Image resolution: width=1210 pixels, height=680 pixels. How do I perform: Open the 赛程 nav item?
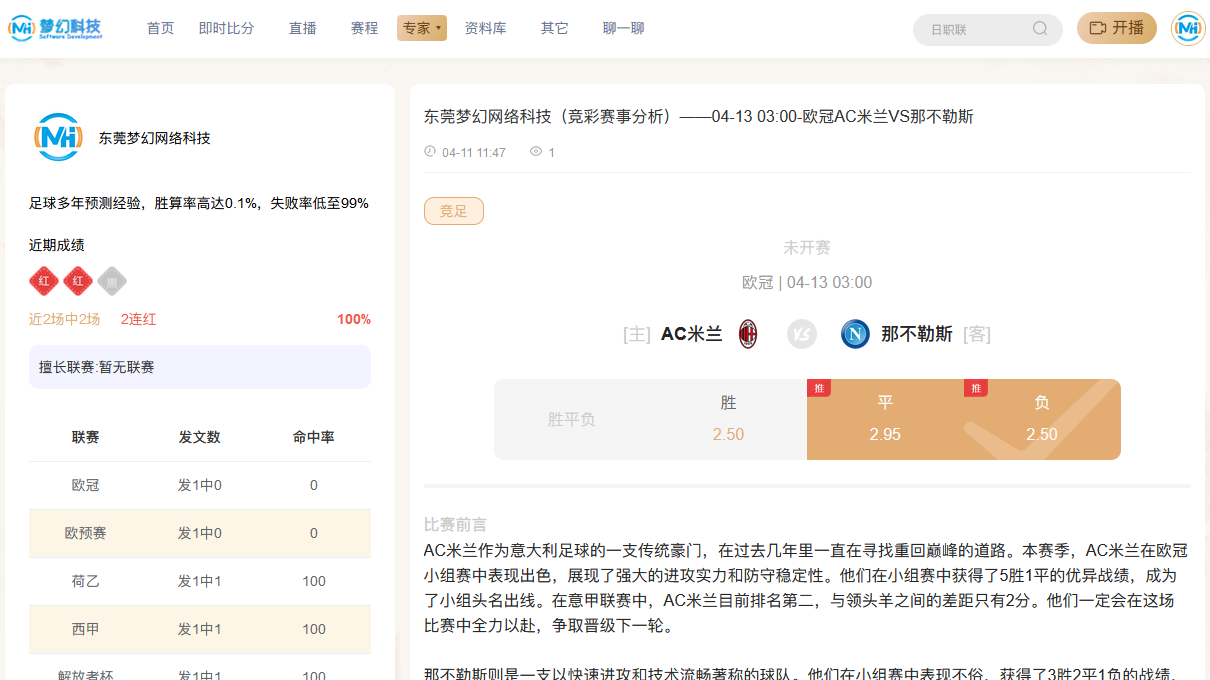(x=365, y=28)
